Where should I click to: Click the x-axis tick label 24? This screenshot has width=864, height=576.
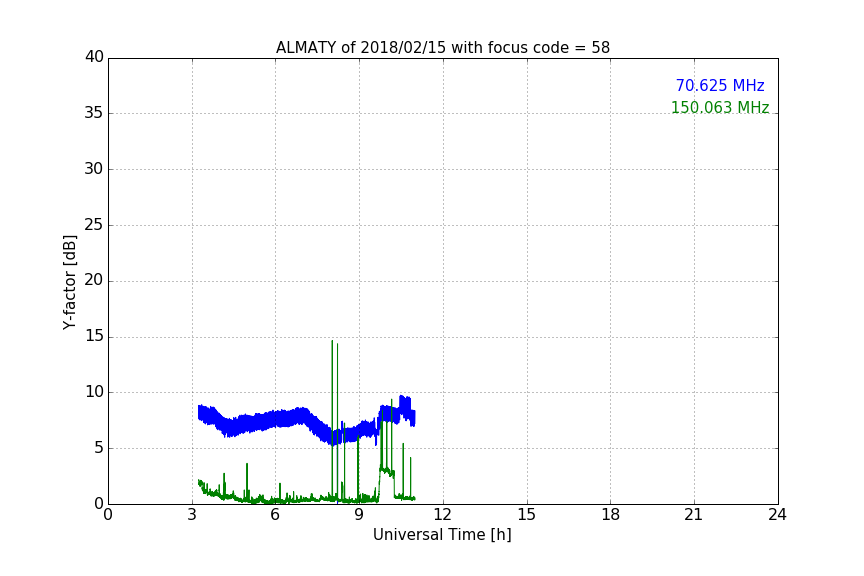pyautogui.click(x=778, y=515)
